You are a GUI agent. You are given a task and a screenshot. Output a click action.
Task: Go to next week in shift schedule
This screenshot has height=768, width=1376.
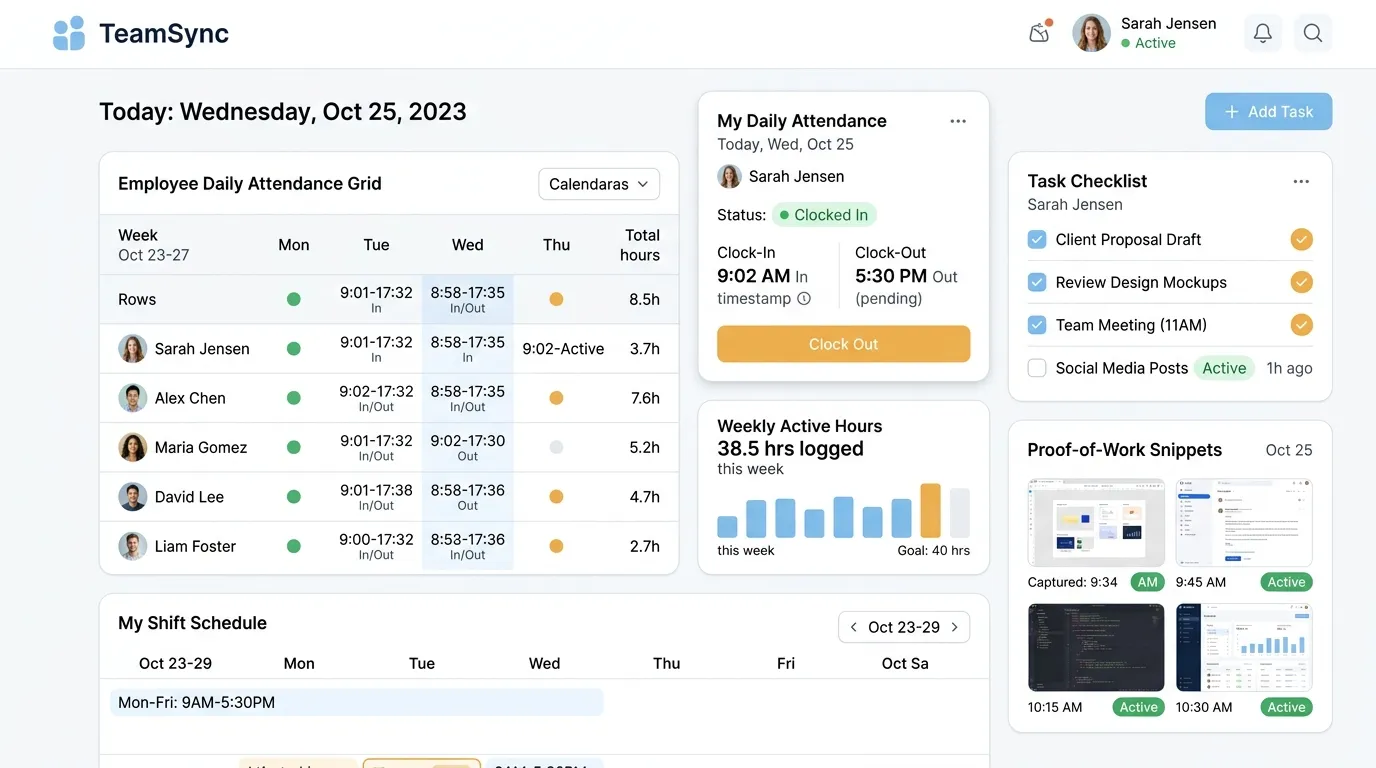point(955,627)
